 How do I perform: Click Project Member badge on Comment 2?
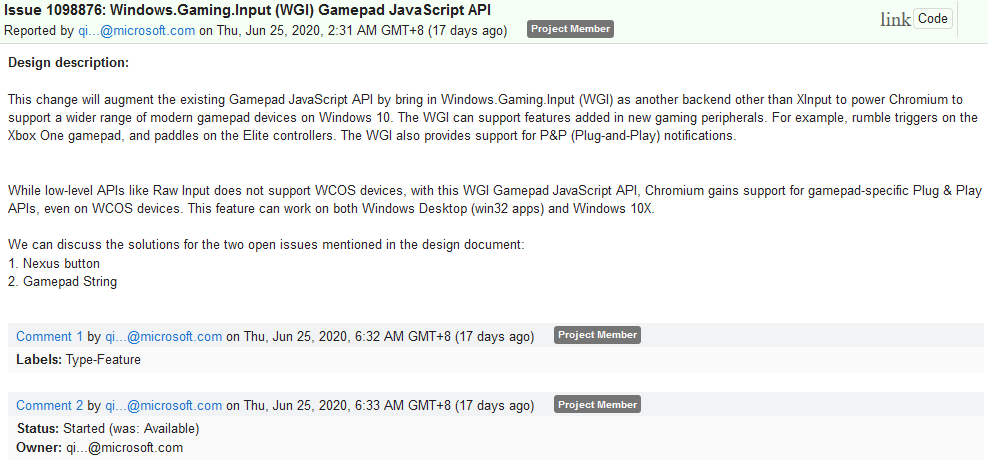(x=597, y=405)
